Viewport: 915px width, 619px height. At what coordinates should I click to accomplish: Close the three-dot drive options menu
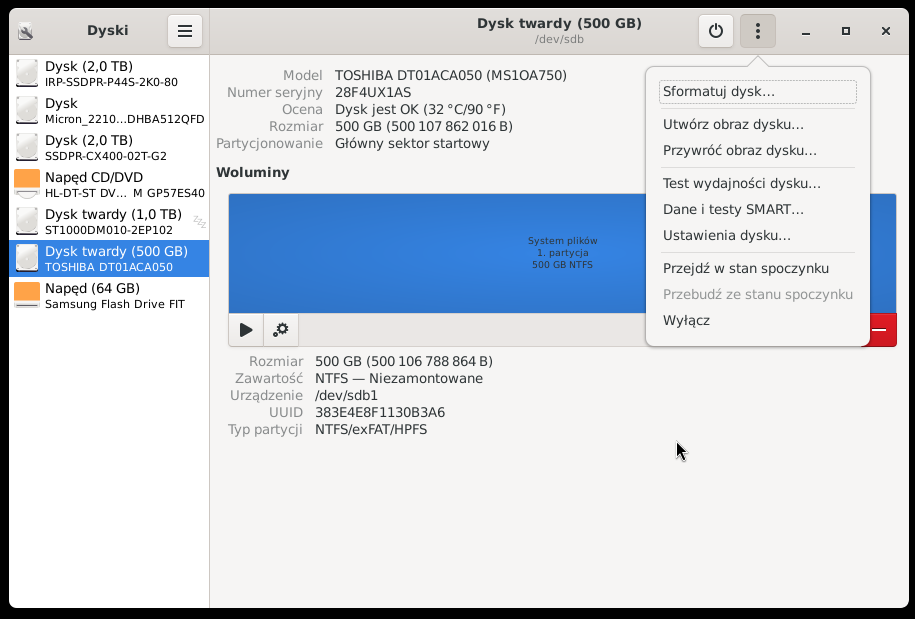point(757,31)
